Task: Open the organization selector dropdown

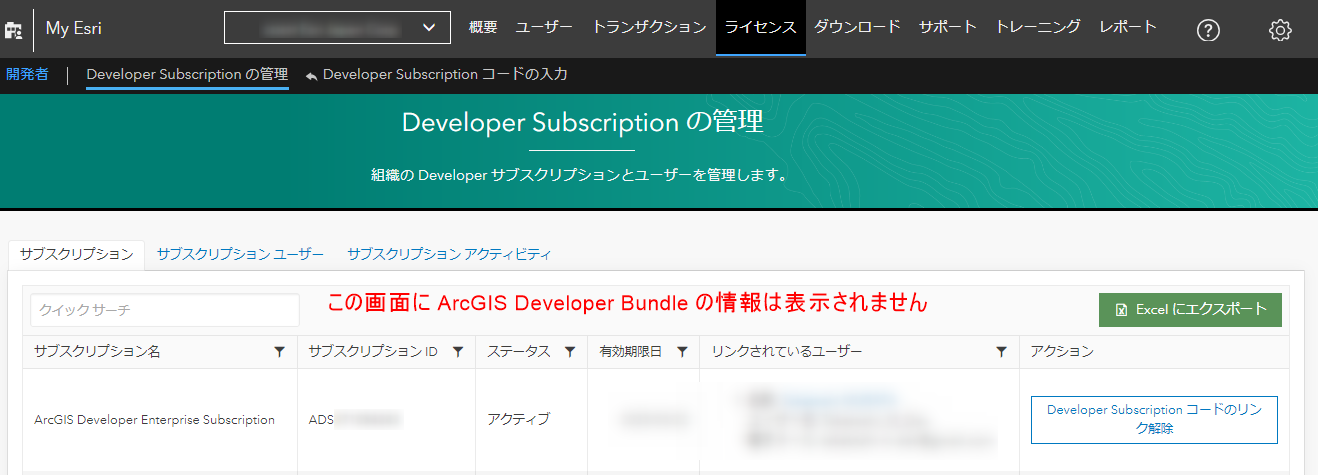Action: tap(337, 28)
